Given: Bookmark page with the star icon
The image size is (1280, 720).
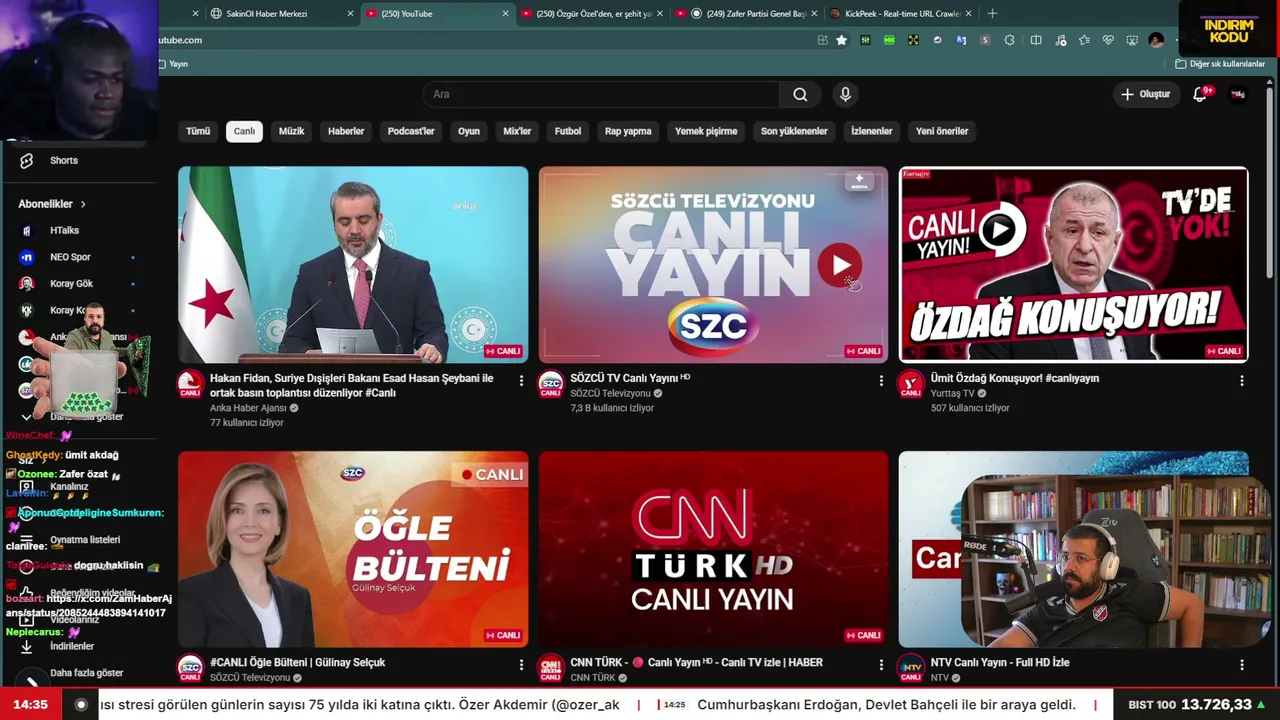Looking at the screenshot, I should pyautogui.click(x=841, y=40).
